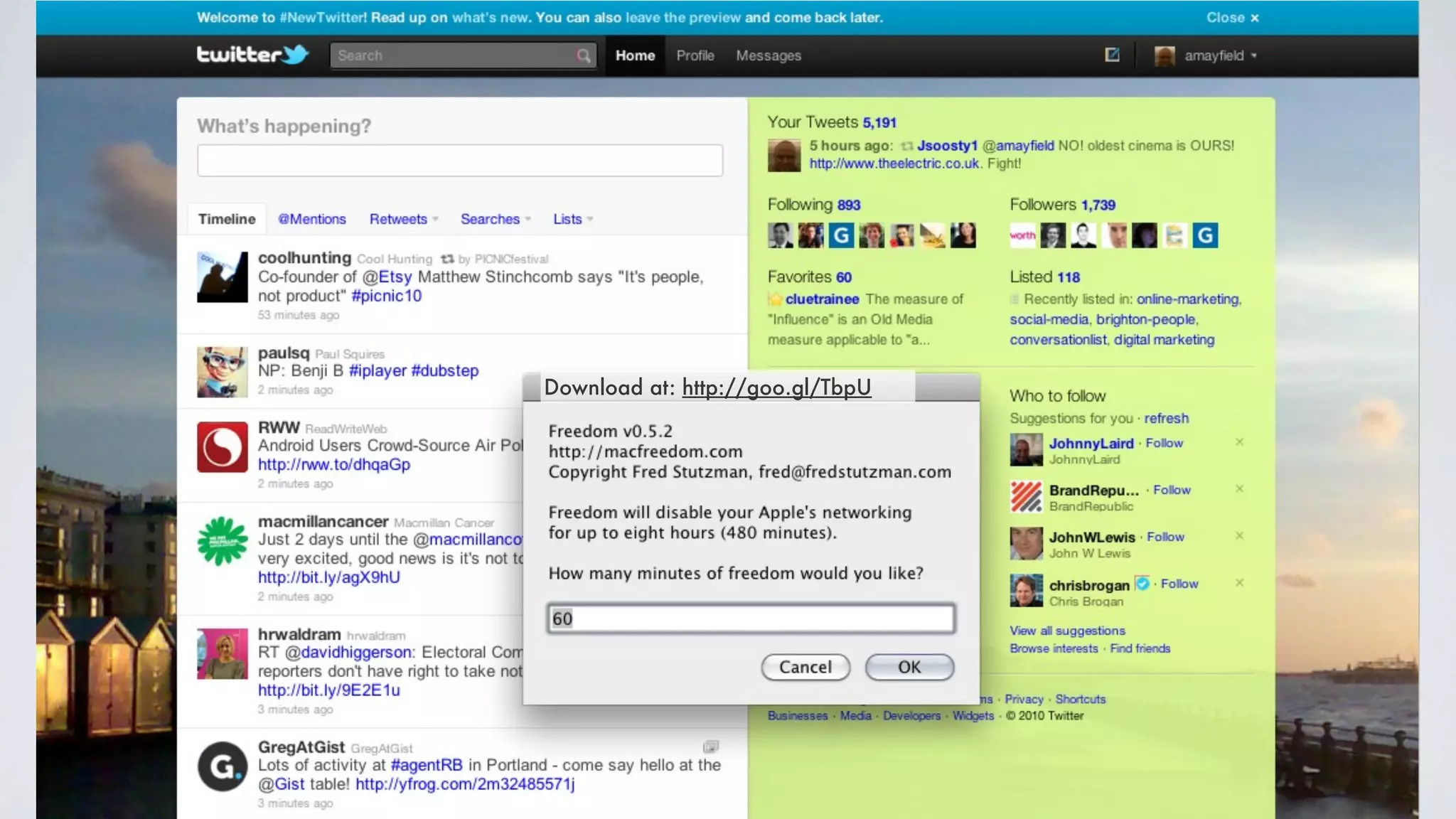Viewport: 1456px width, 819px height.
Task: Open the online-marketing list link
Action: [1188, 299]
